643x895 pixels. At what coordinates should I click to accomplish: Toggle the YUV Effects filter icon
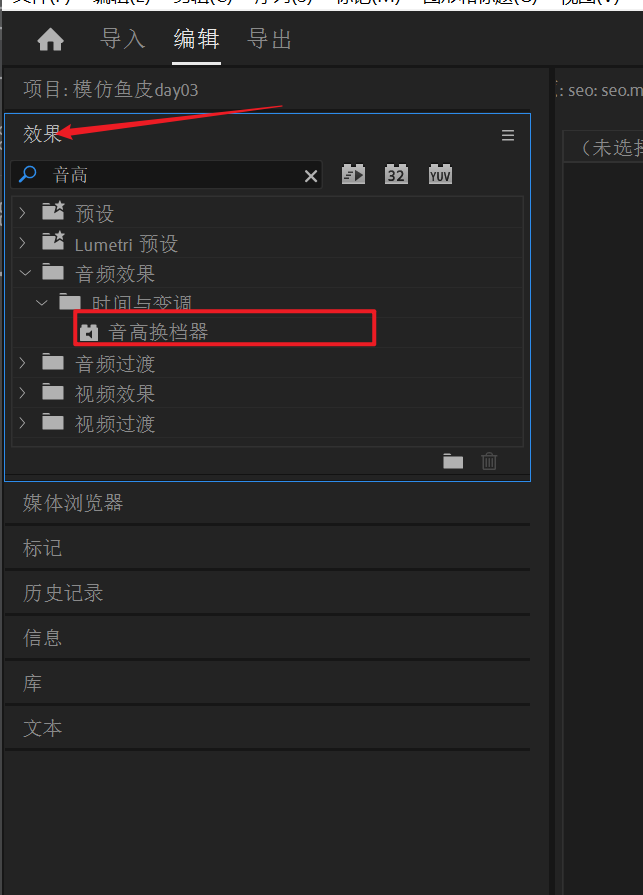click(440, 174)
